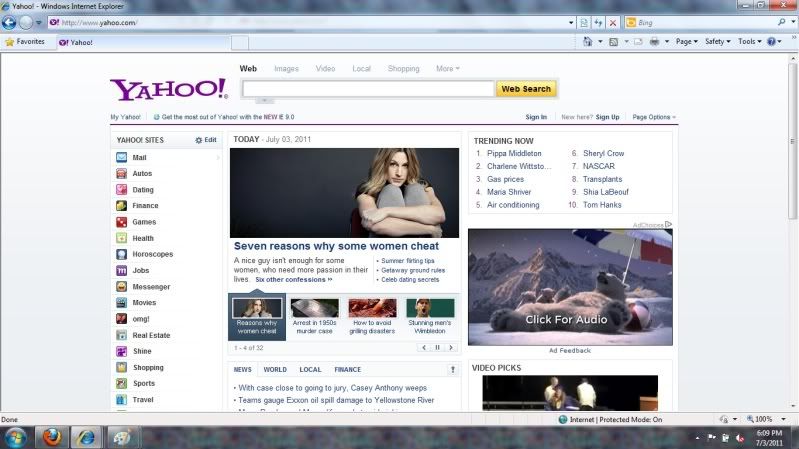
Task: Expand the More search categories dropdown
Action: coord(447,68)
